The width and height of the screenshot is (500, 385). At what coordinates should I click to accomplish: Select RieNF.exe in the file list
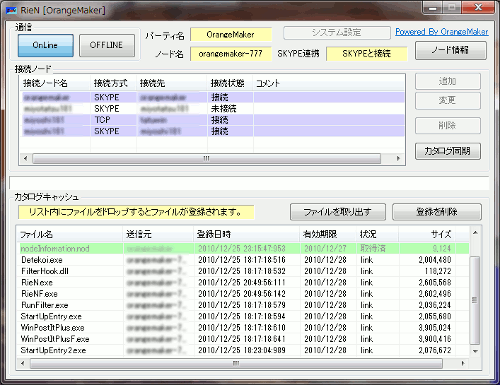243,294
